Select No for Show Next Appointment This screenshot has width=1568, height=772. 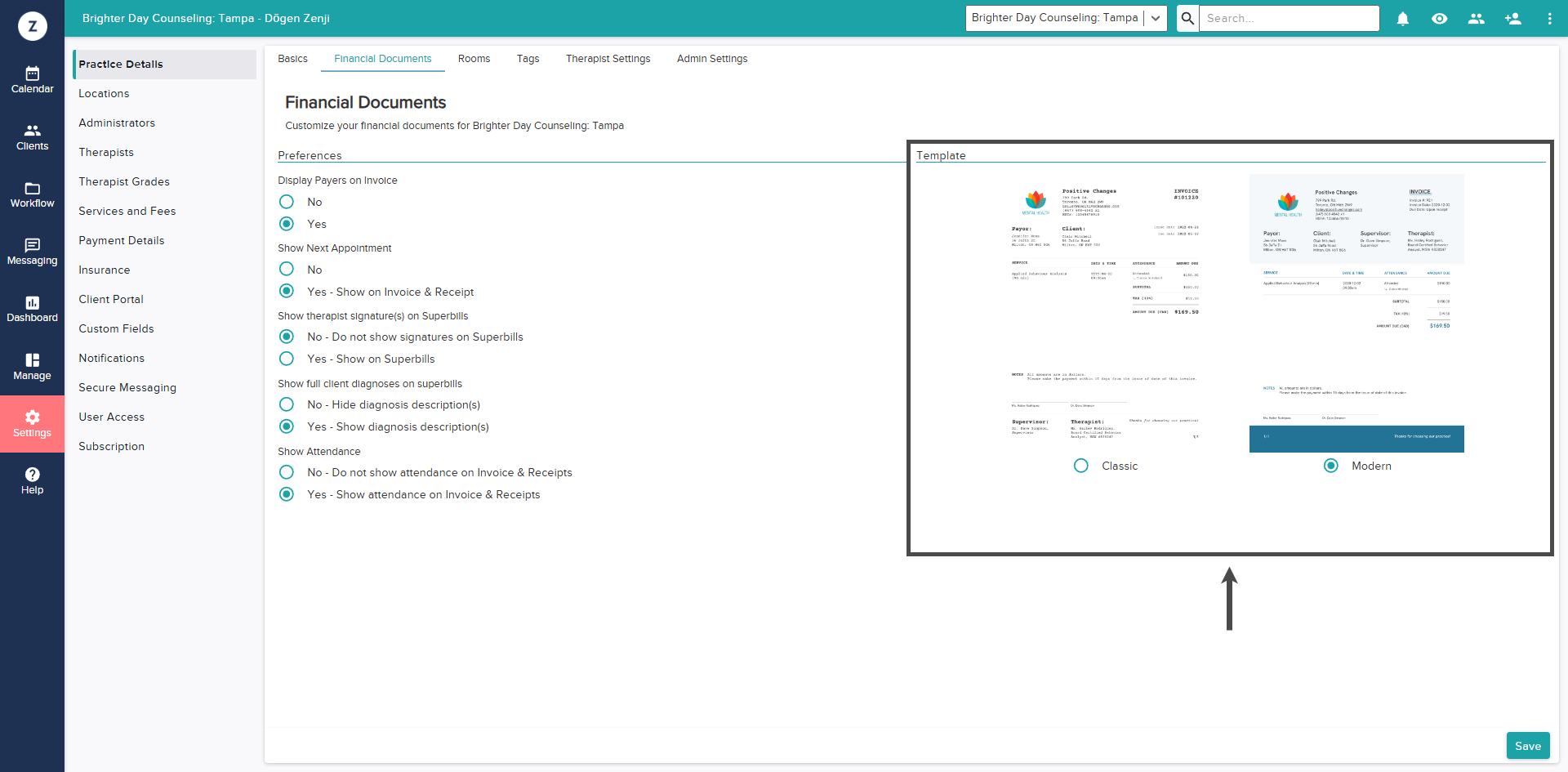pos(287,270)
